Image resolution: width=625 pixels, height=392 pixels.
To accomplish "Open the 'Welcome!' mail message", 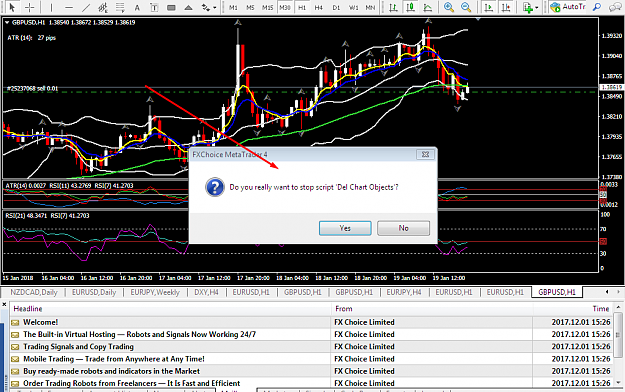I will pyautogui.click(x=311, y=322).
